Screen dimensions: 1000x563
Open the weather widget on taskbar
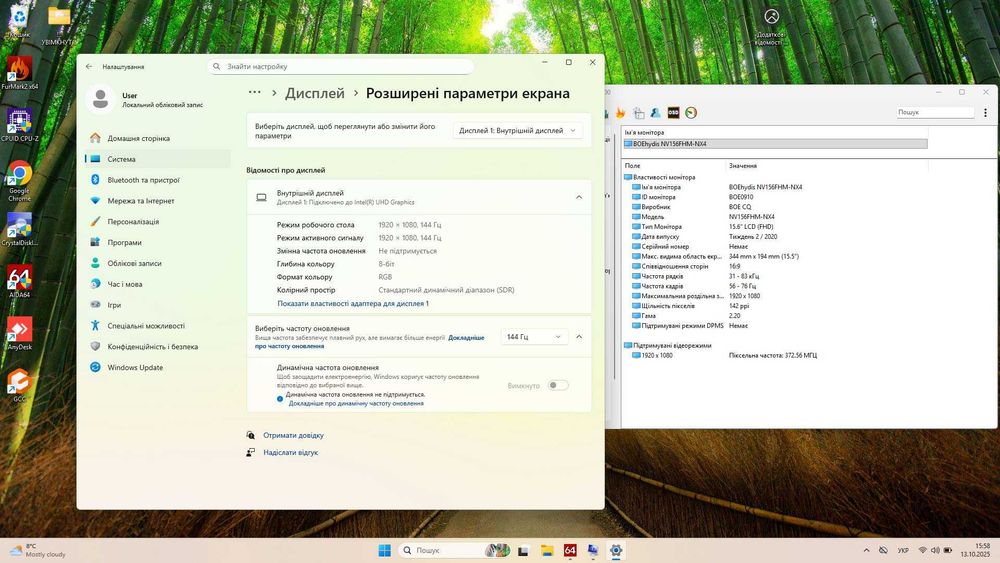tap(38, 550)
